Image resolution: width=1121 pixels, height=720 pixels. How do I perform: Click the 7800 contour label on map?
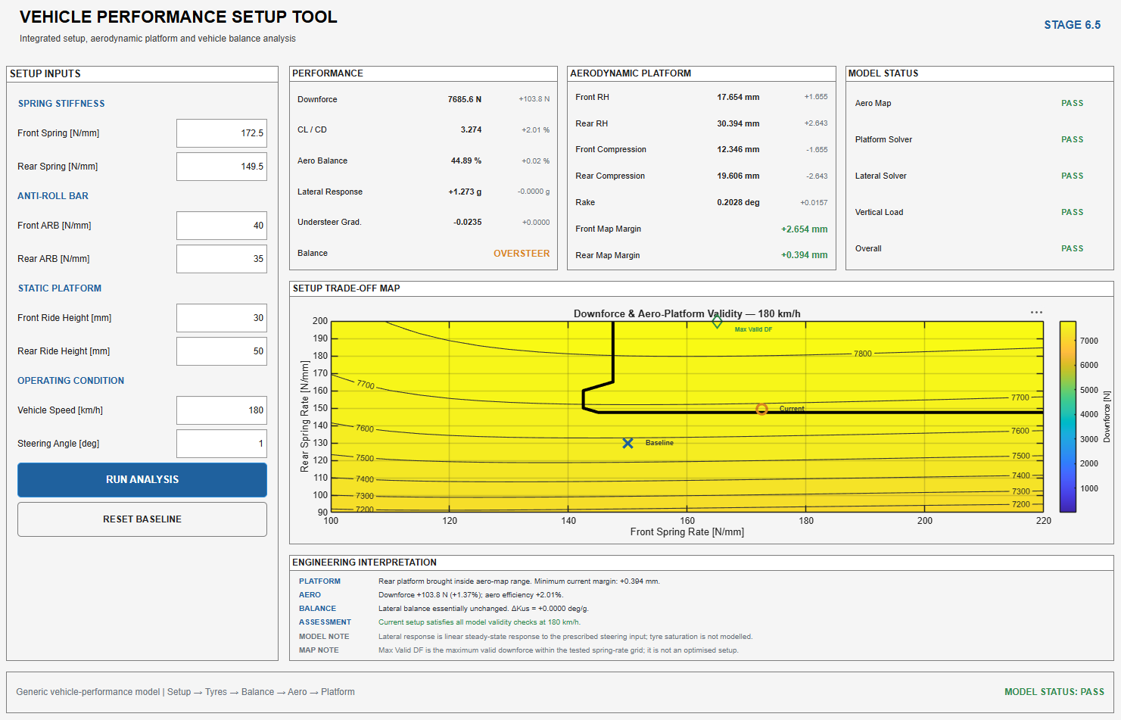(x=862, y=354)
